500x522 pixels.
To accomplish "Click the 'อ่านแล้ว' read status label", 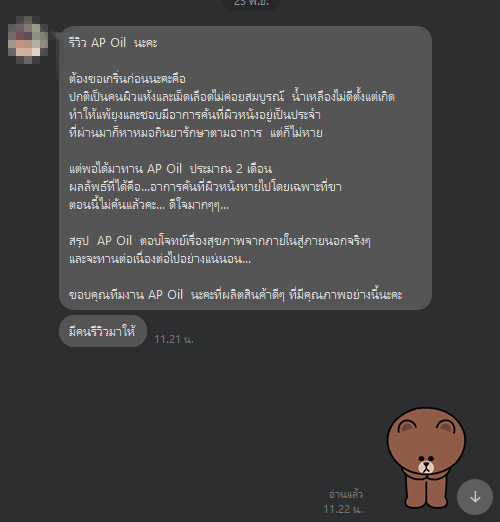I will coord(346,494).
